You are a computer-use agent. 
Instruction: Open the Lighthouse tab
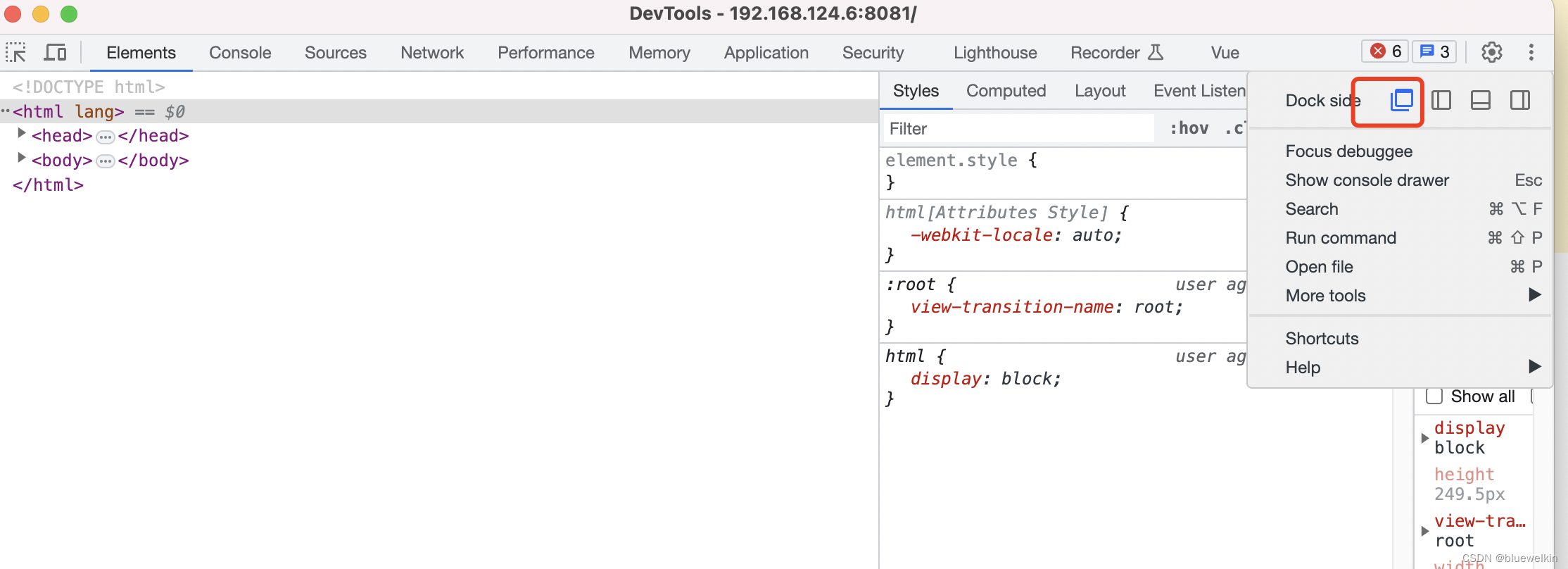tap(995, 53)
